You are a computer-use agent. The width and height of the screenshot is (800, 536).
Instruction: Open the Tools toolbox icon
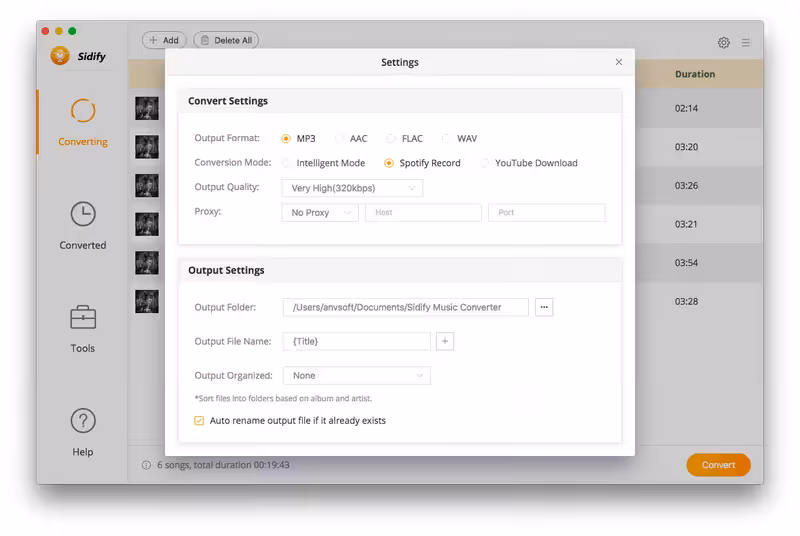click(83, 317)
